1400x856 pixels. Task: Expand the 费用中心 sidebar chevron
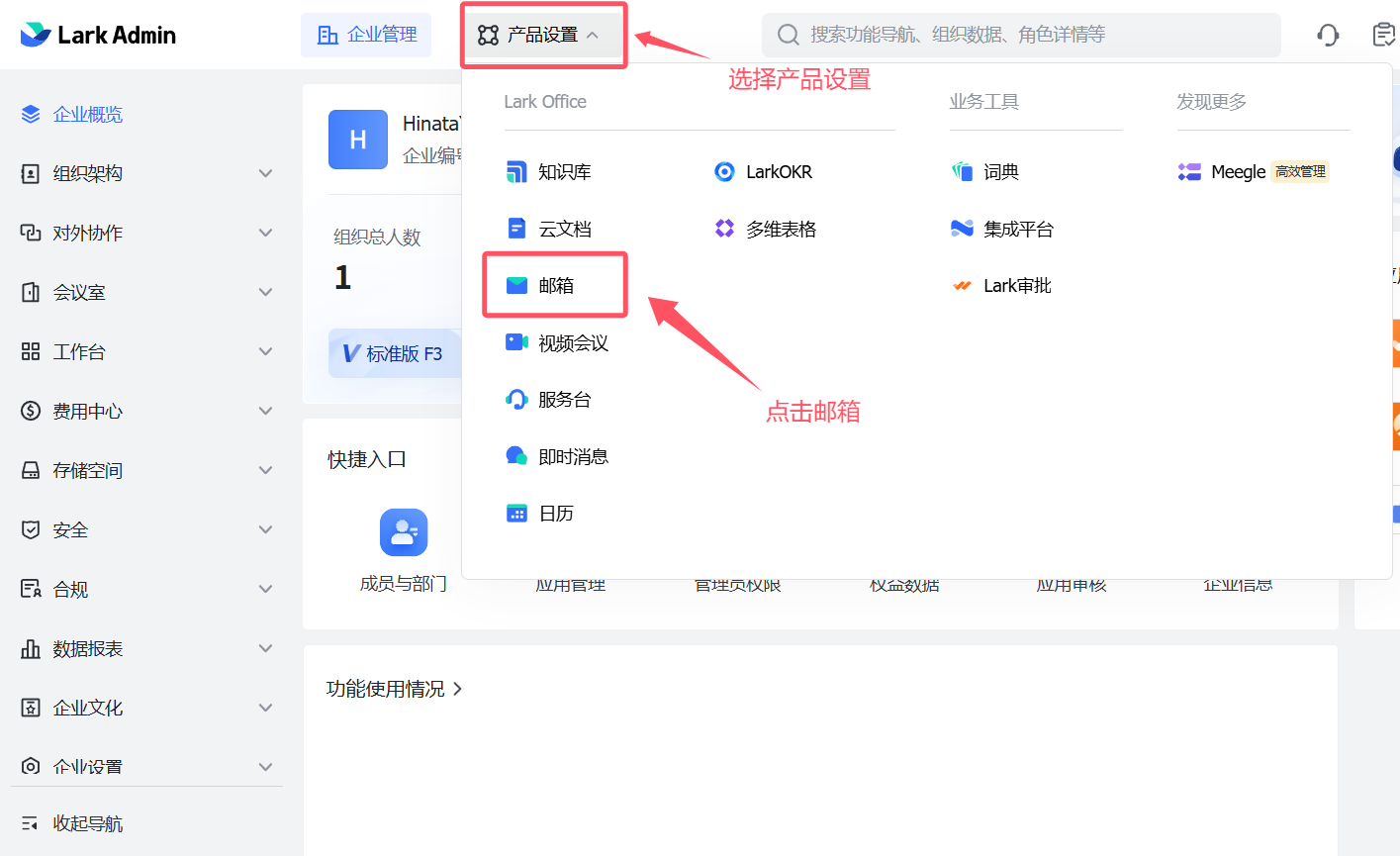coord(265,411)
